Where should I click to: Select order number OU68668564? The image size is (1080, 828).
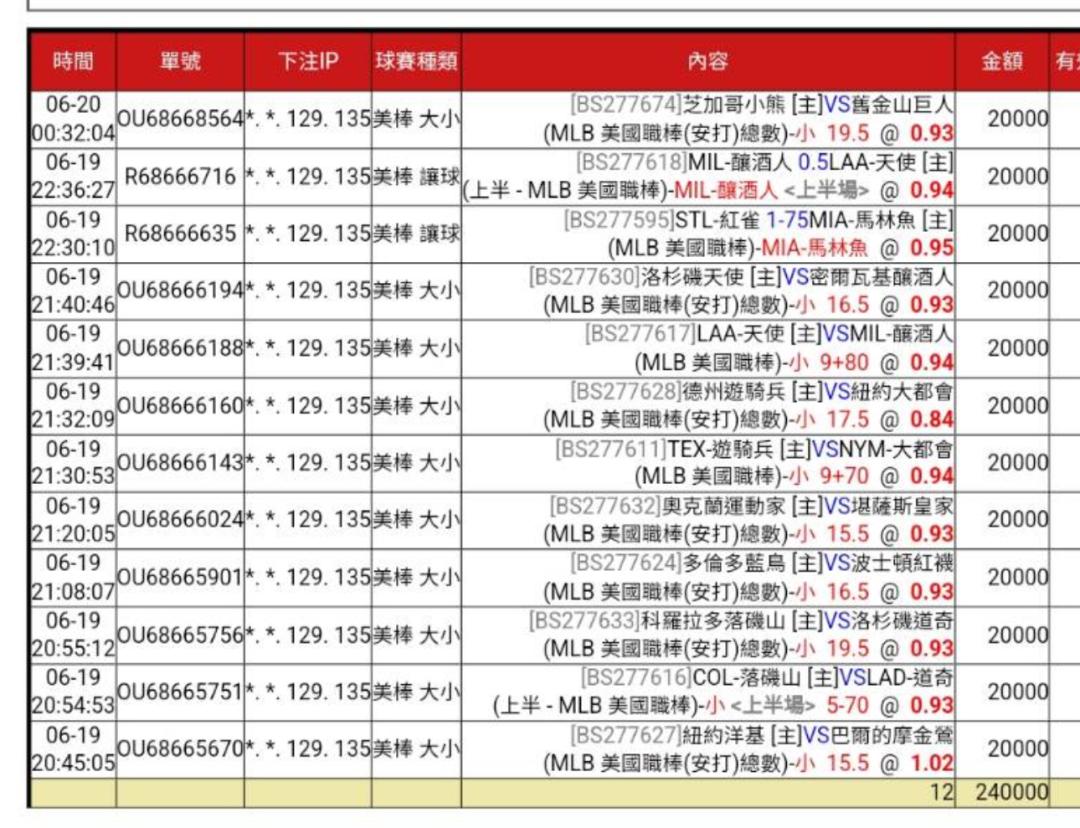[180, 119]
